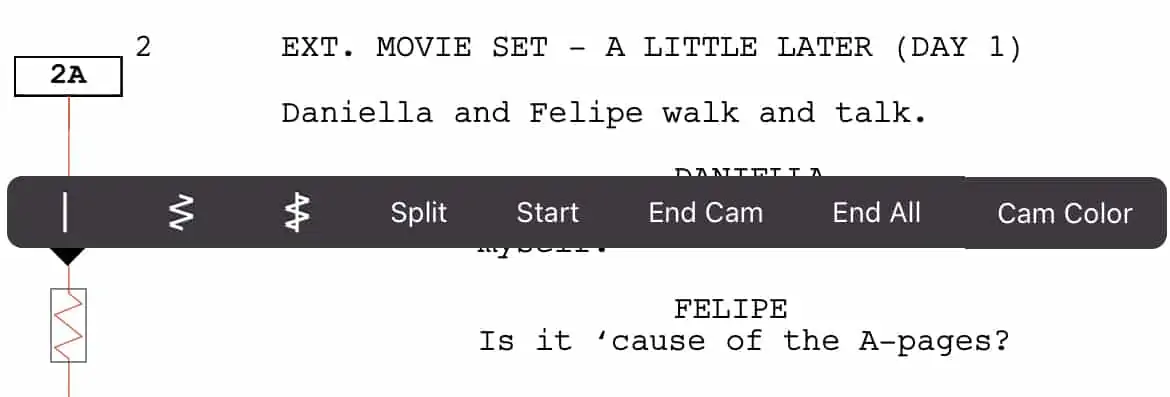The height and width of the screenshot is (397, 1170).
Task: Click the partially hidden DANIELLA name
Action: [748, 172]
